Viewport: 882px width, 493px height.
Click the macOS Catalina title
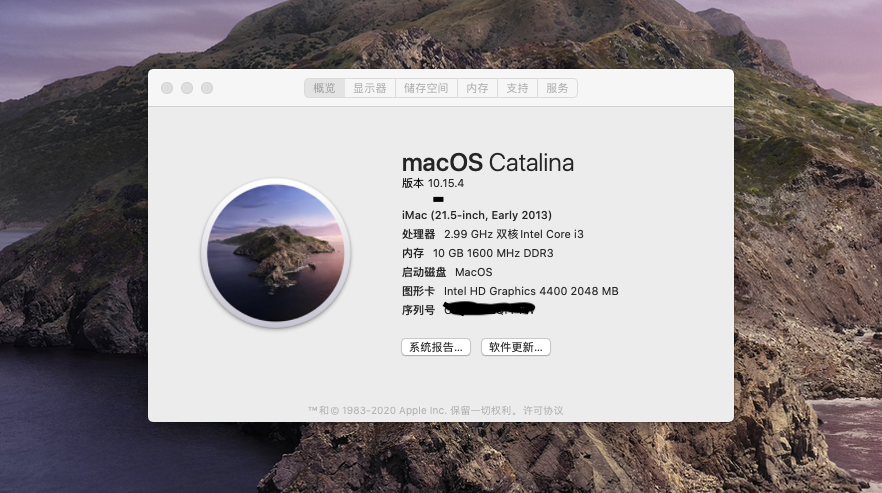[488, 163]
